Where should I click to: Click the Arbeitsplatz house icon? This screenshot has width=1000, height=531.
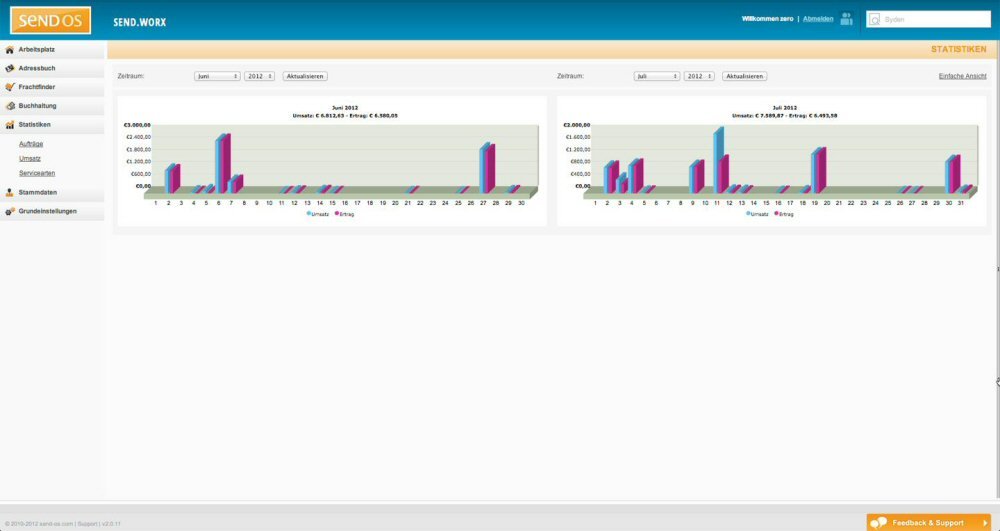click(10, 50)
